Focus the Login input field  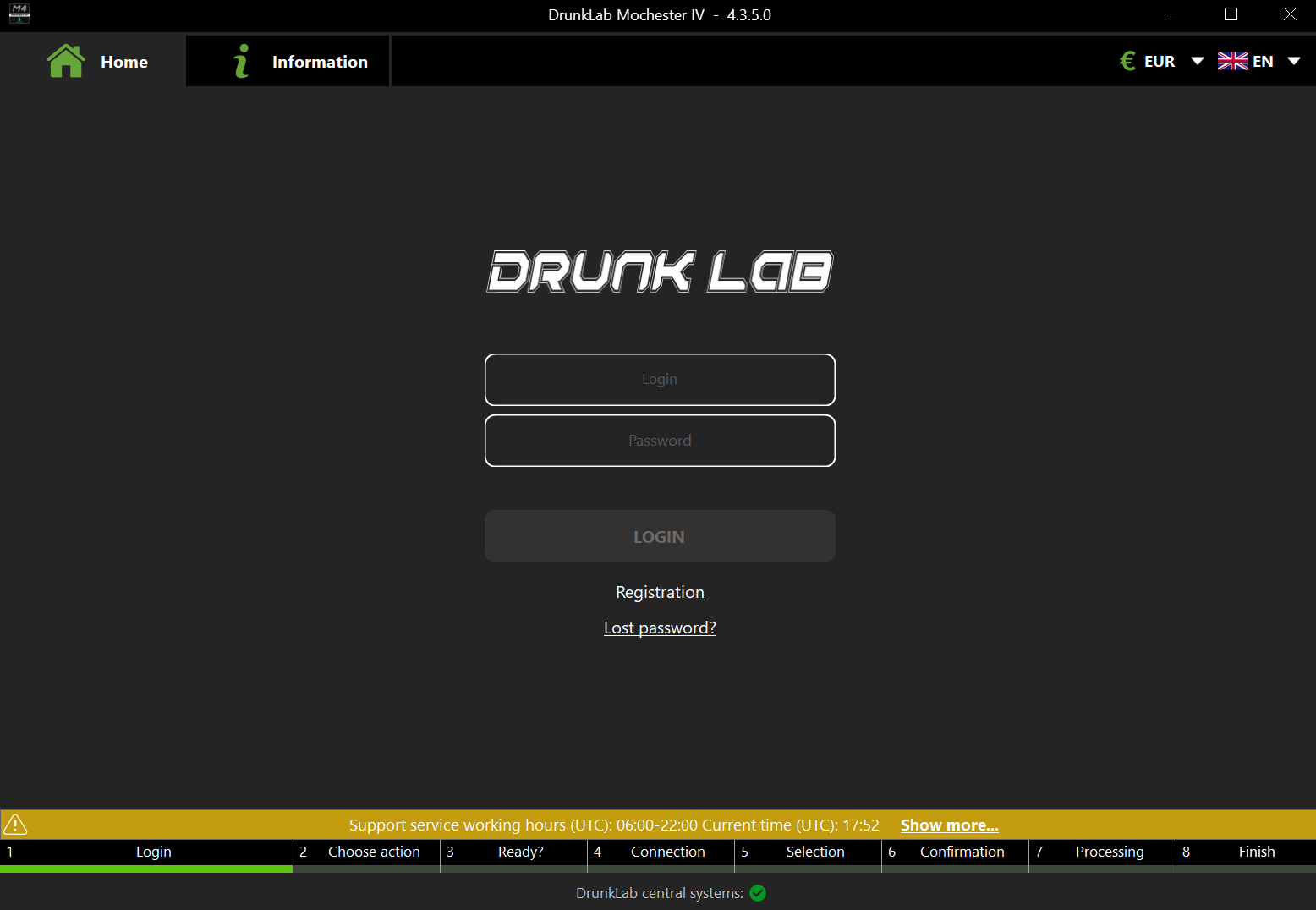660,380
